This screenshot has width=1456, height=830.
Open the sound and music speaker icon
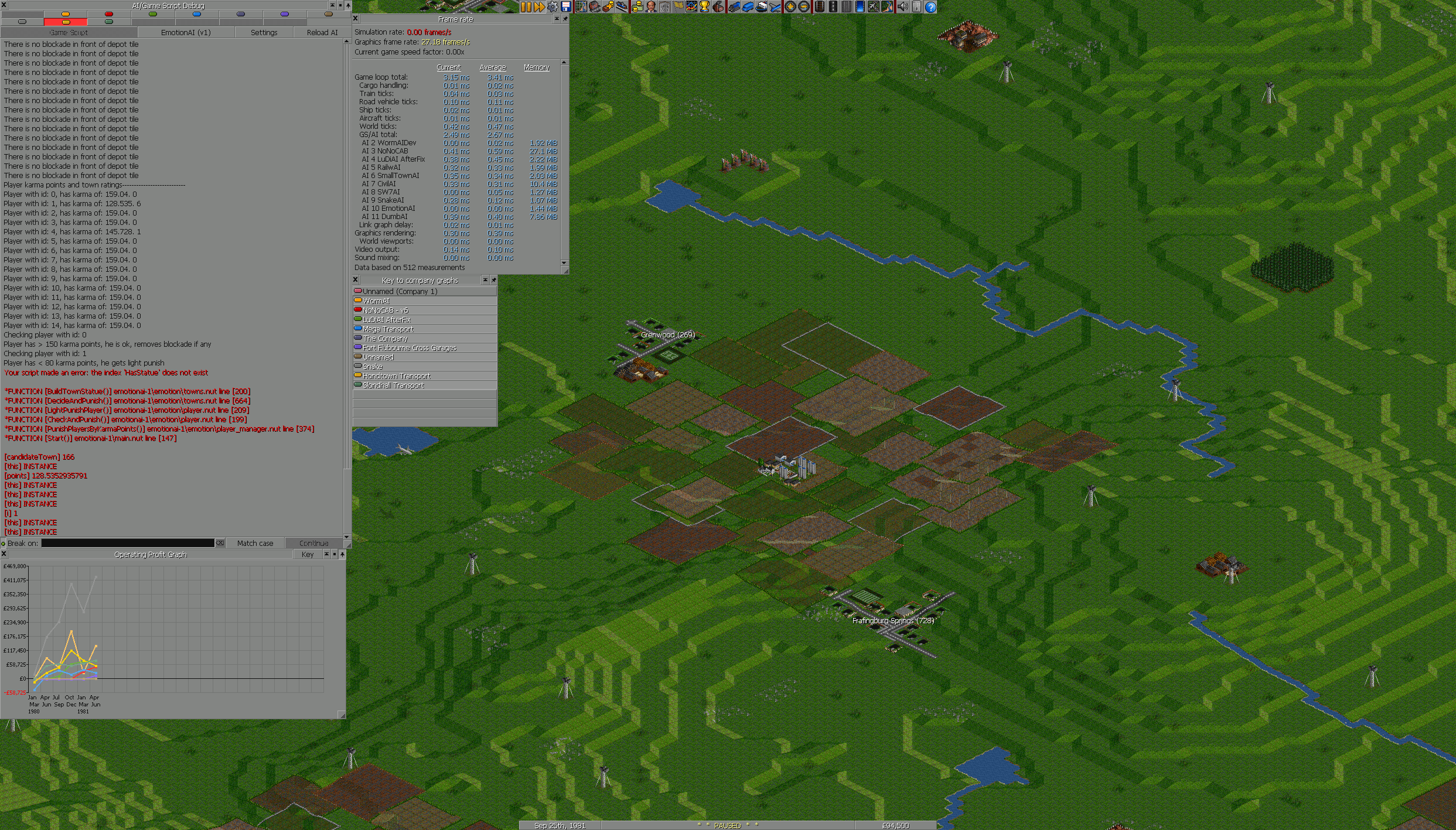pyautogui.click(x=903, y=7)
